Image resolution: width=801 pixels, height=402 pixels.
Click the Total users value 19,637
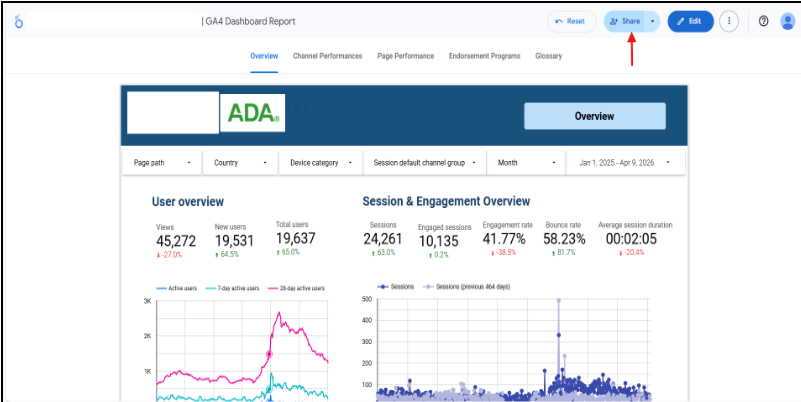click(296, 238)
